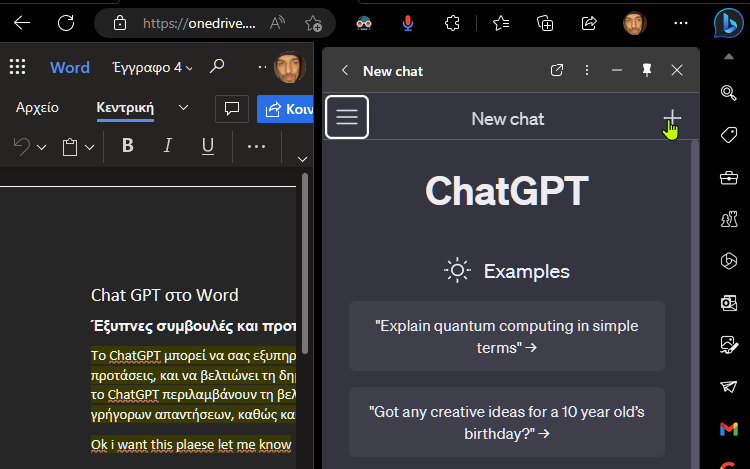Screen dimensions: 750x469
Task: Reload the page with the refresh icon
Action: click(66, 22)
